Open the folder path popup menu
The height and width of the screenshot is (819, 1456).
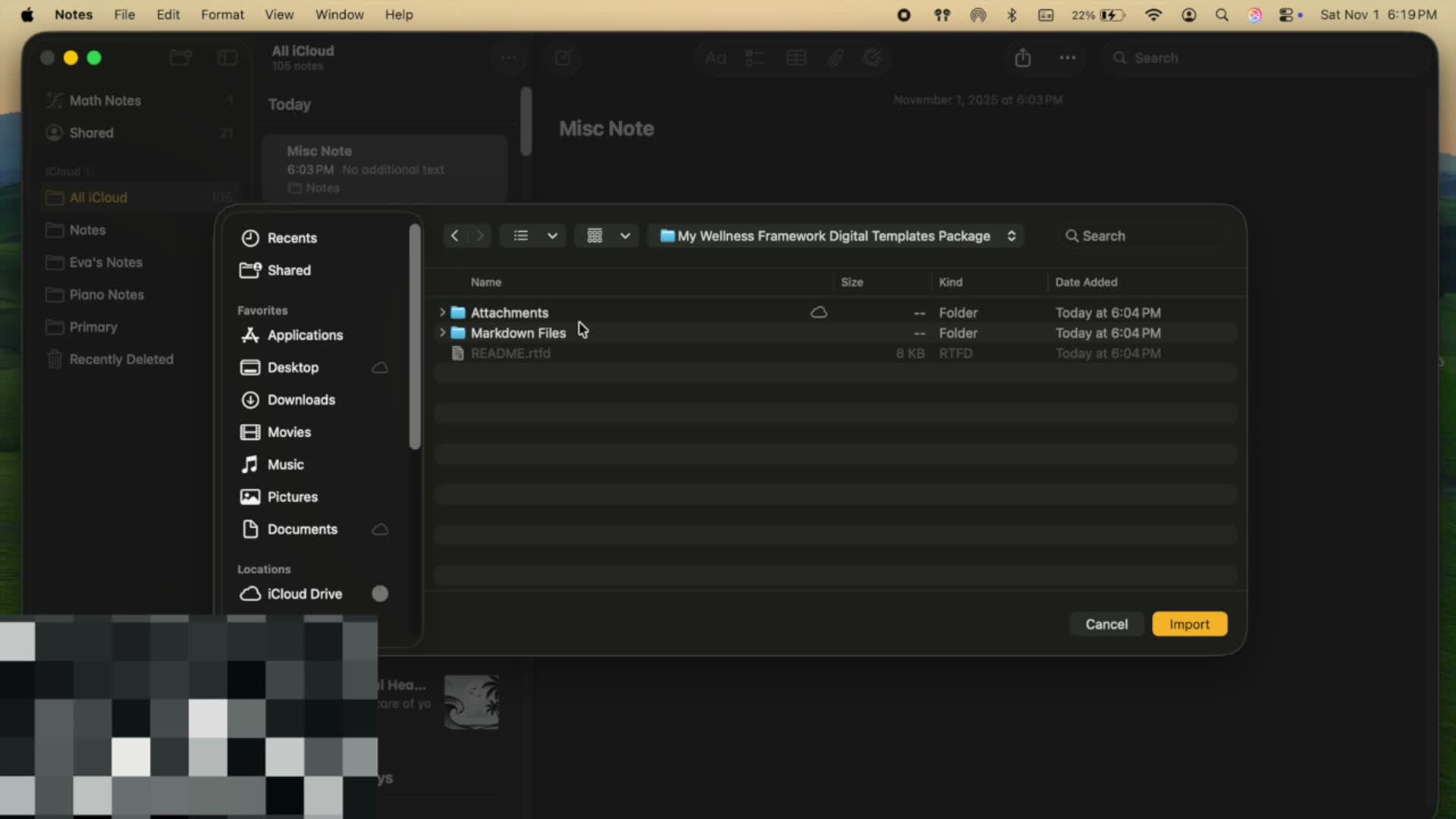836,236
